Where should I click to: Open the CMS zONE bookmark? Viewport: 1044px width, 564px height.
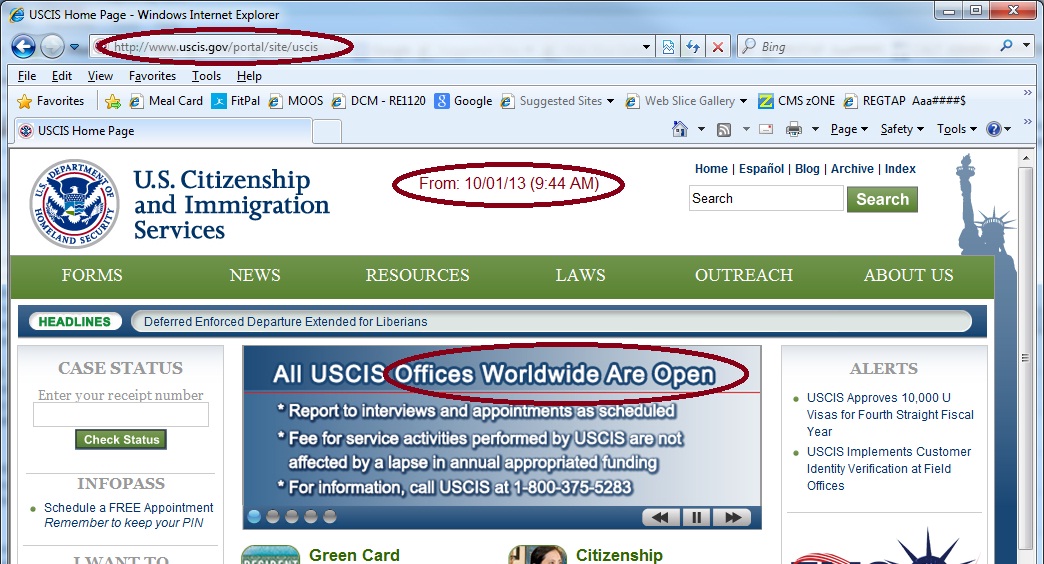[x=797, y=101]
